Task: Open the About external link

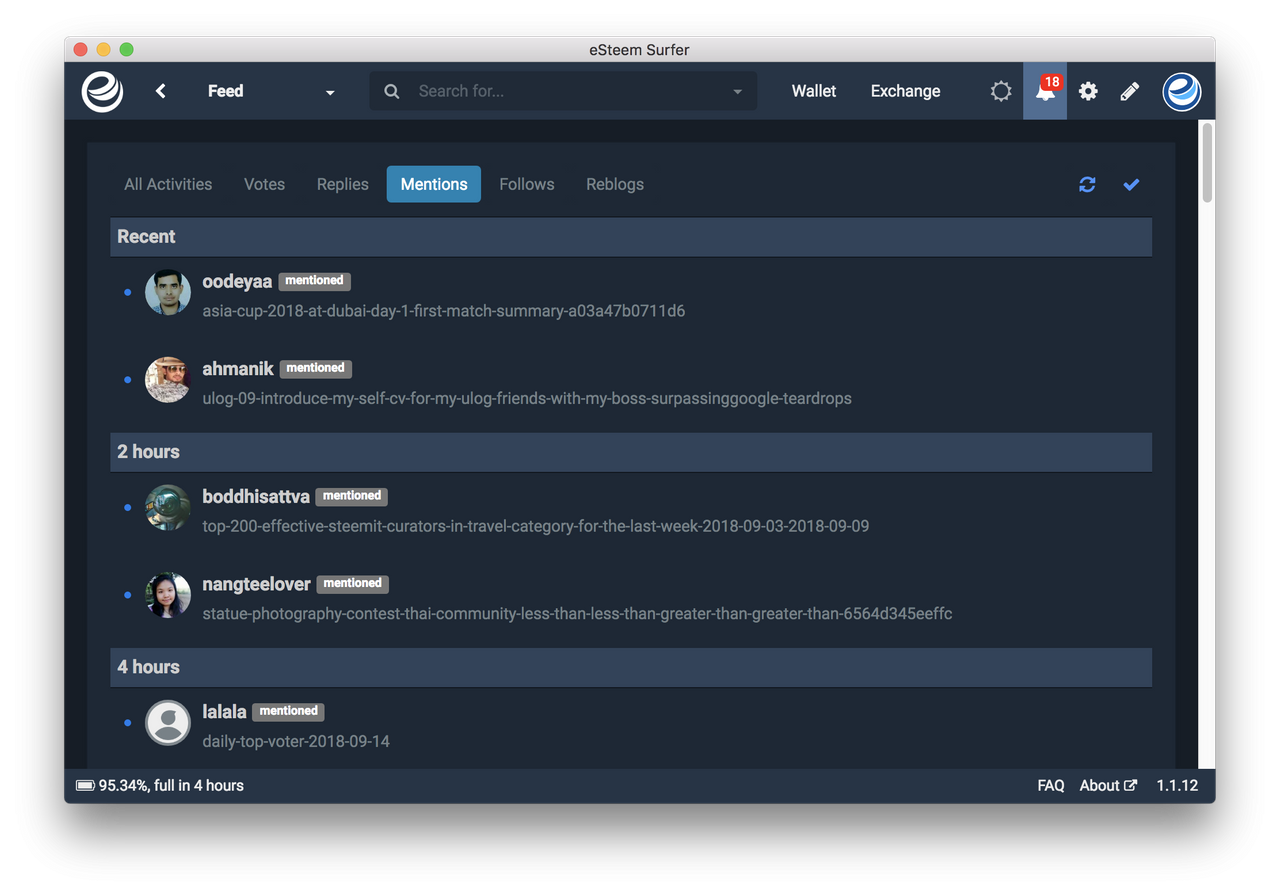Action: pos(1107,785)
